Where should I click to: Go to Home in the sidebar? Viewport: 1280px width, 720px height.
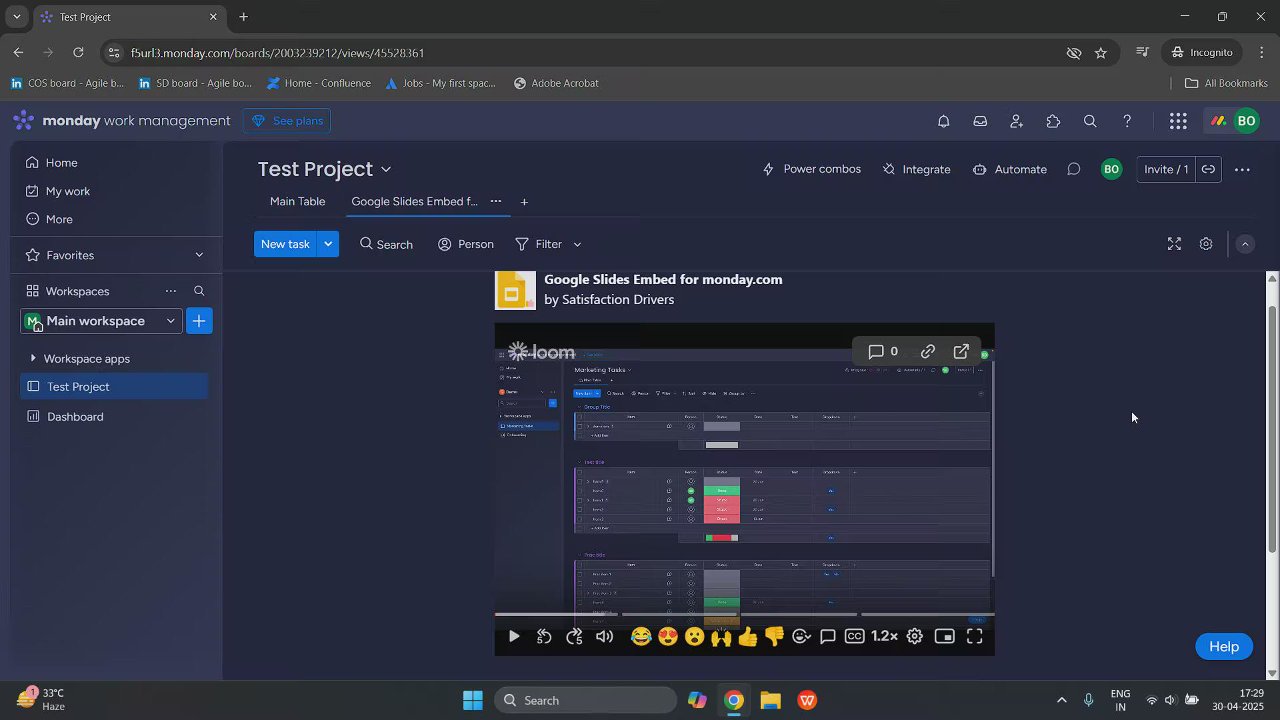click(x=61, y=163)
